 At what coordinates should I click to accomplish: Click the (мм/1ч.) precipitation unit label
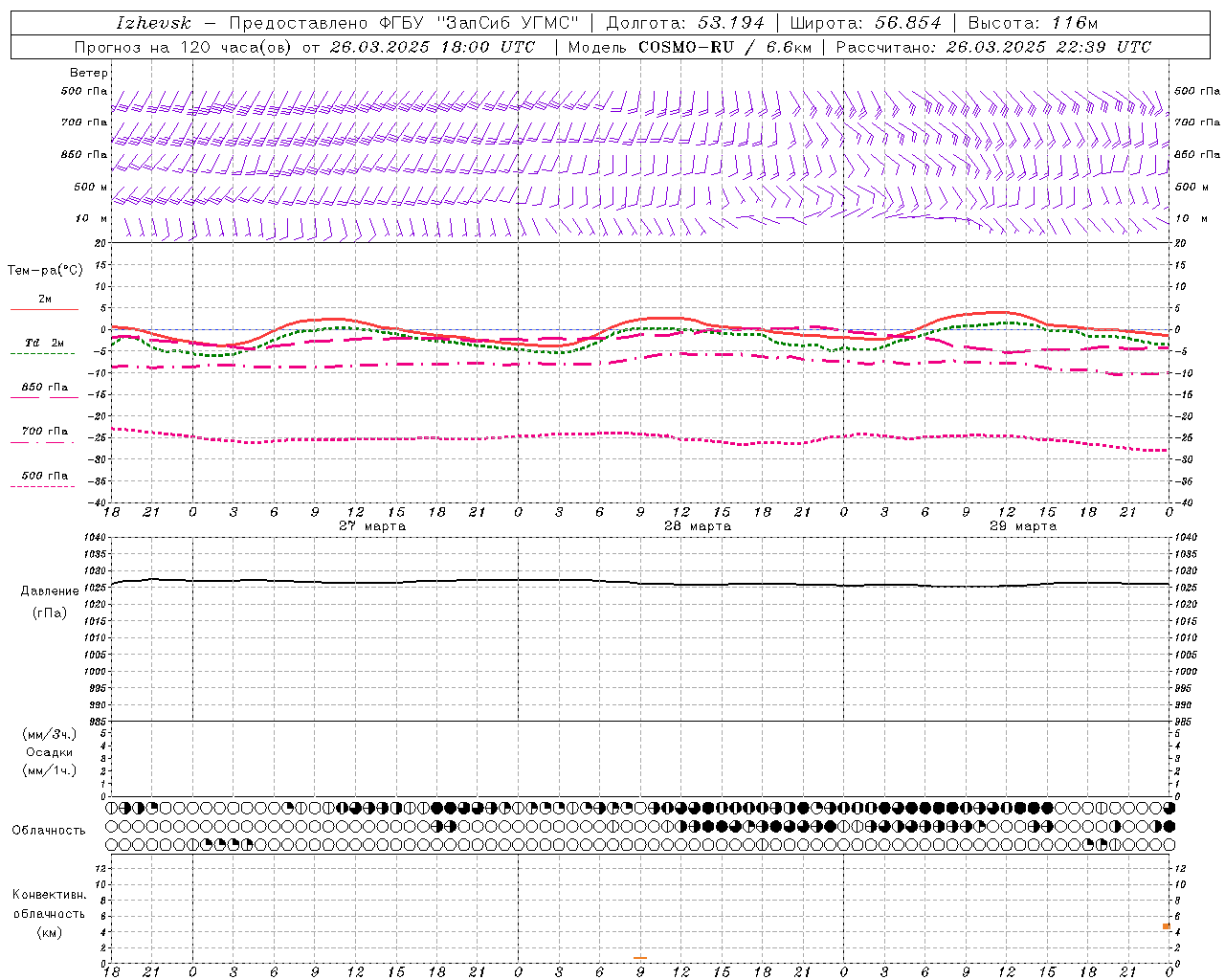click(50, 770)
